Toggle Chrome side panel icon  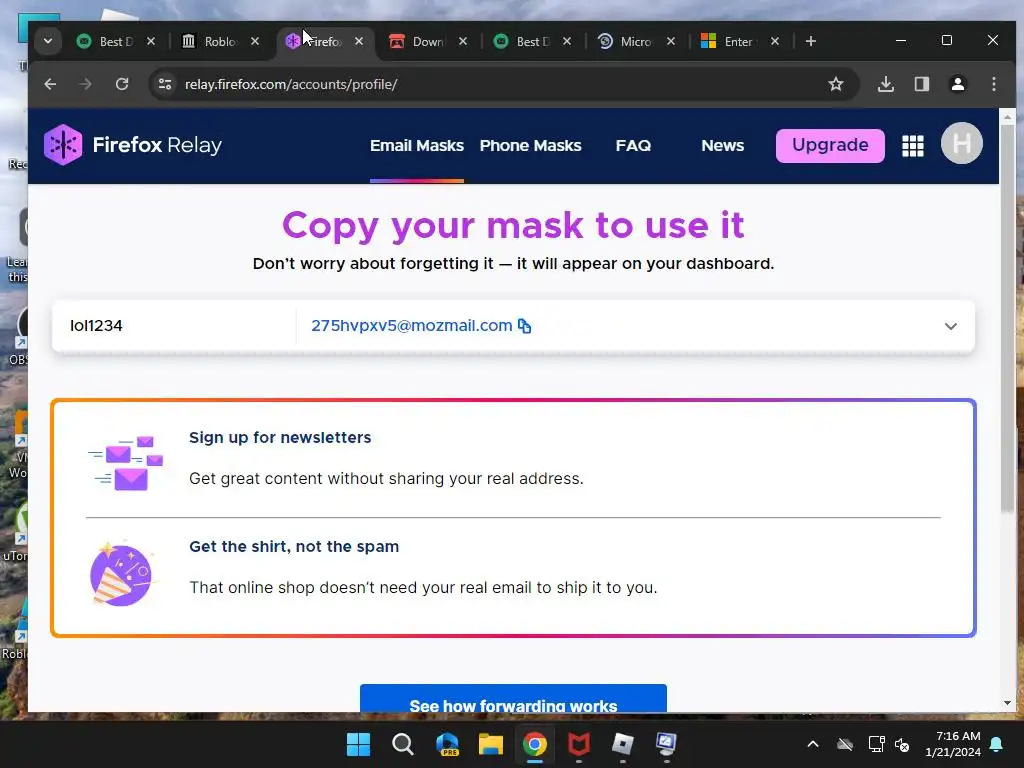tap(921, 84)
